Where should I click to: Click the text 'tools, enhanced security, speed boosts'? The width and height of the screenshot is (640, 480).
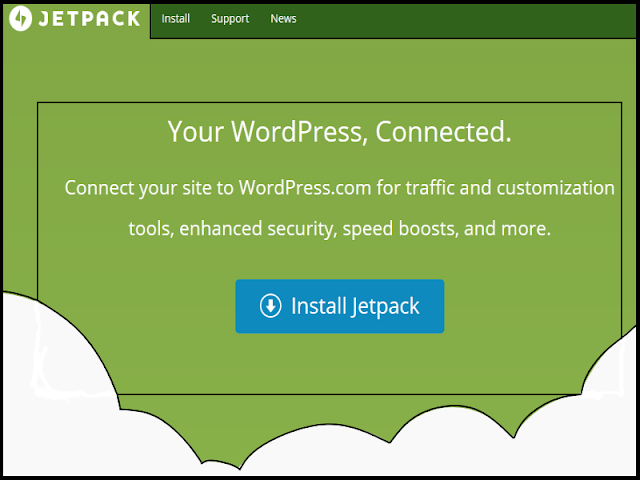coord(293,229)
